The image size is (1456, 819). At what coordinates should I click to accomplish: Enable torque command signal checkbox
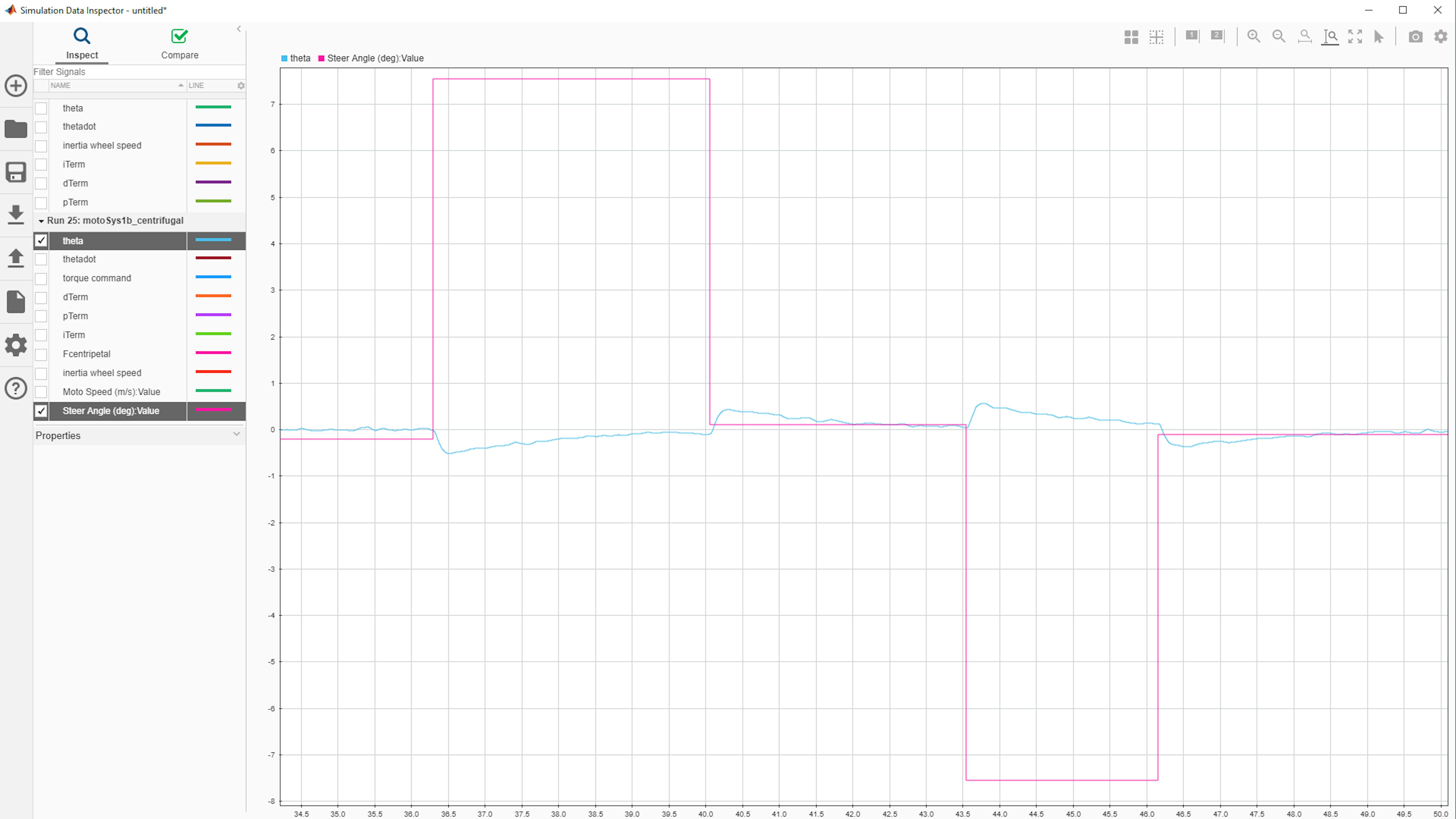pyautogui.click(x=41, y=279)
